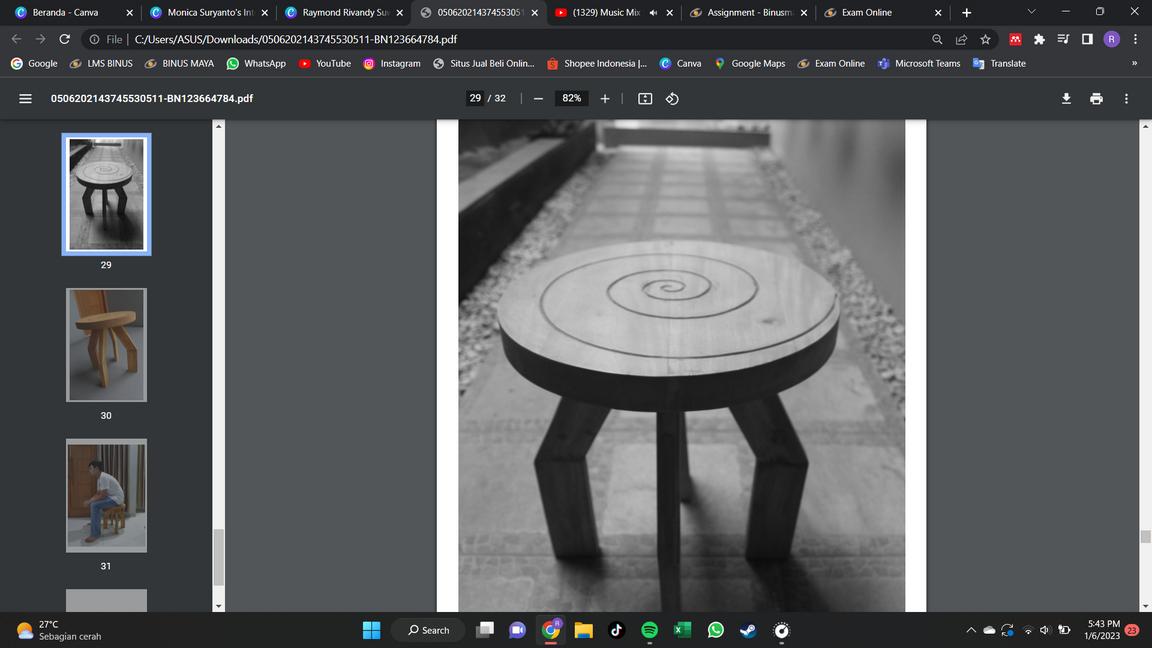The image size is (1152, 648).
Task: Open Chrome's three-dot menu
Action: pyautogui.click(x=1135, y=39)
